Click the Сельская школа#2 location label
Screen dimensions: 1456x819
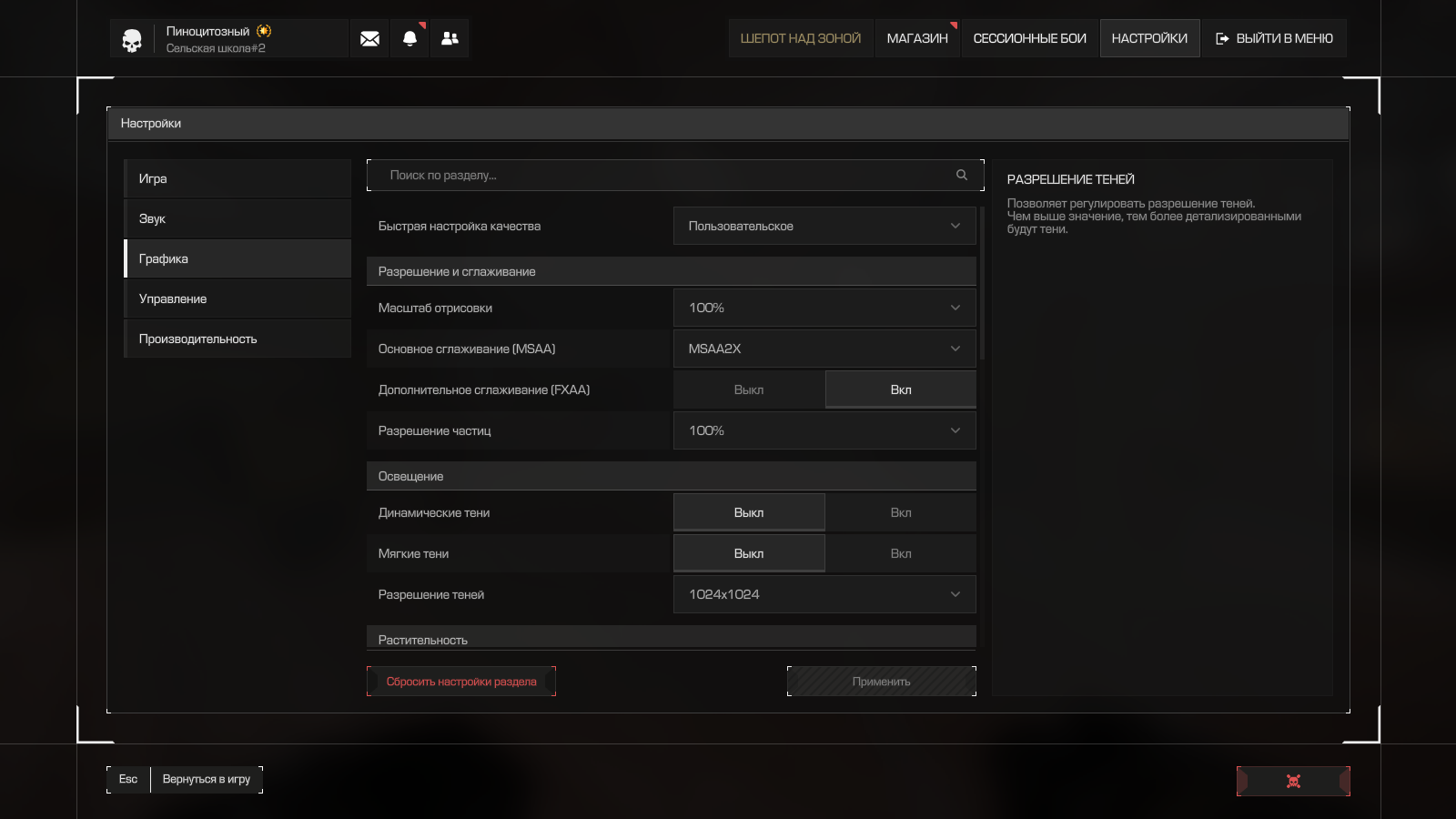(216, 48)
